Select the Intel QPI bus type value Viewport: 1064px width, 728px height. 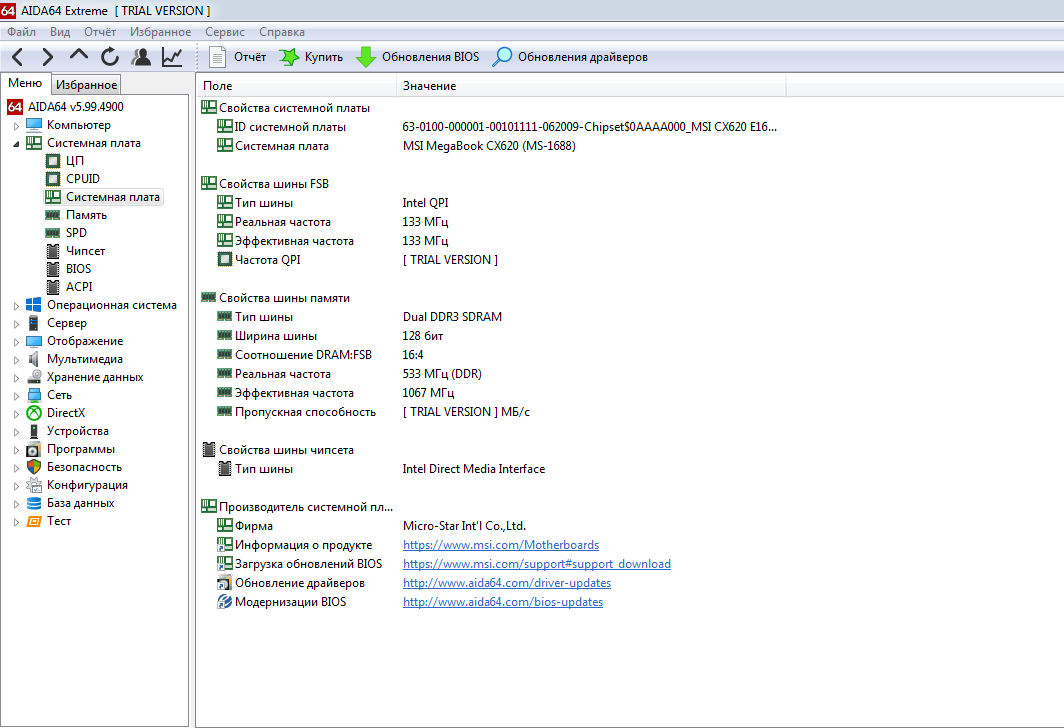point(425,203)
